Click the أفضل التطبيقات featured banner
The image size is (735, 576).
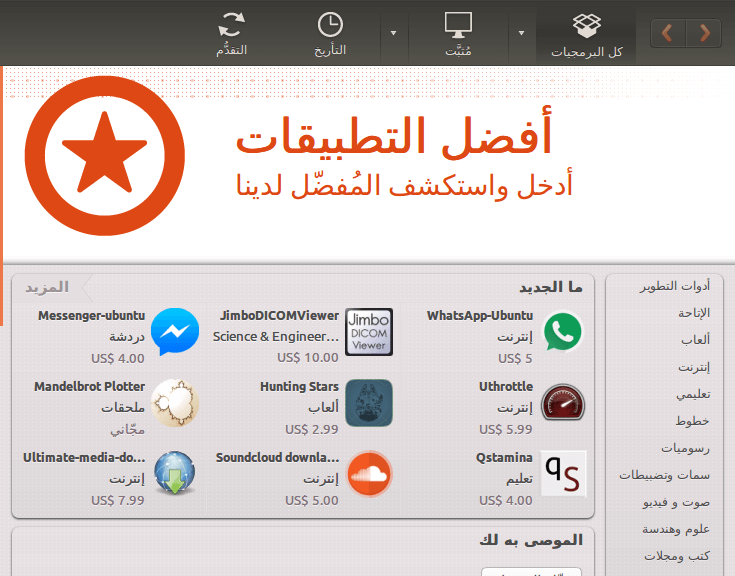369,164
